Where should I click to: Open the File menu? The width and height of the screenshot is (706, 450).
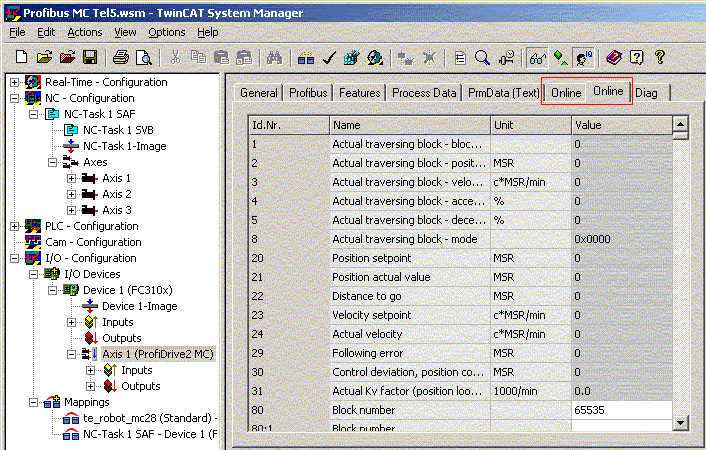17,32
